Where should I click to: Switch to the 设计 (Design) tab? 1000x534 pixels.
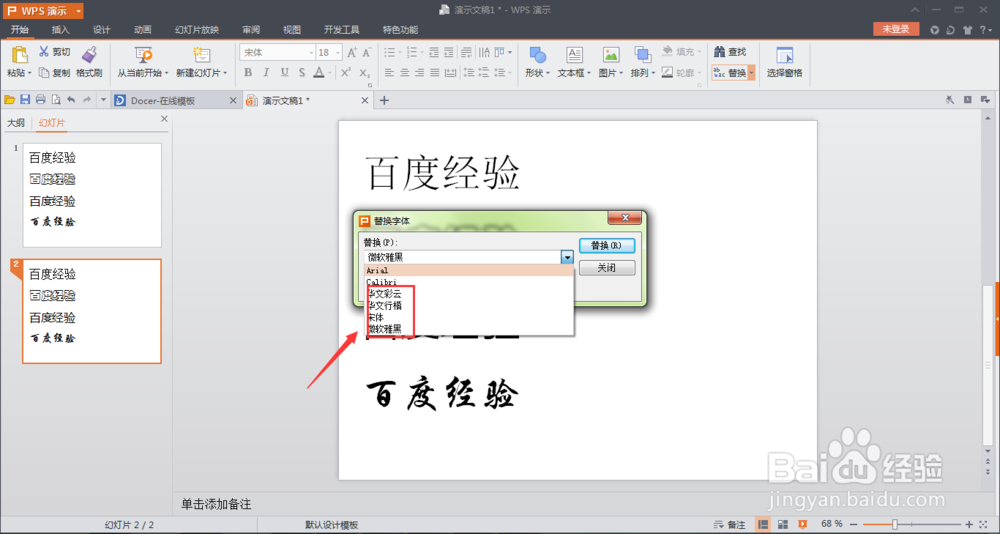click(x=101, y=29)
